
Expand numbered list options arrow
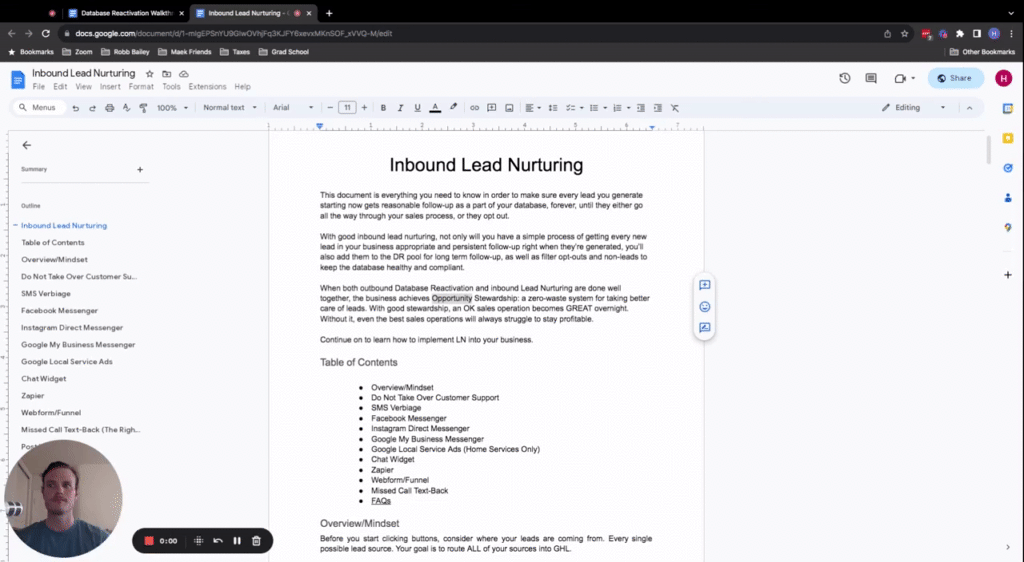(628, 108)
